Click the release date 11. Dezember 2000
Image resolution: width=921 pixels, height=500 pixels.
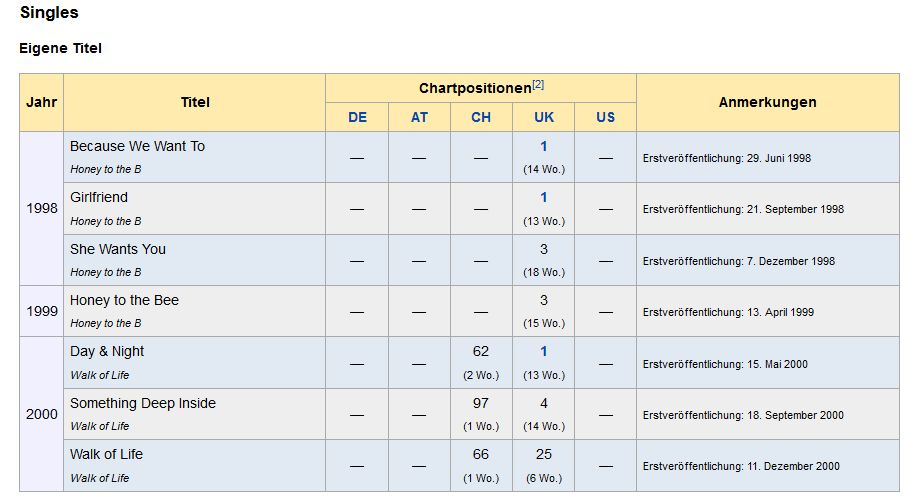point(740,466)
